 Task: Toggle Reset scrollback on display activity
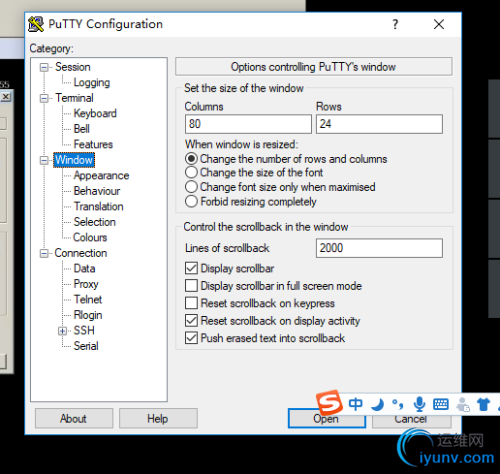191,320
